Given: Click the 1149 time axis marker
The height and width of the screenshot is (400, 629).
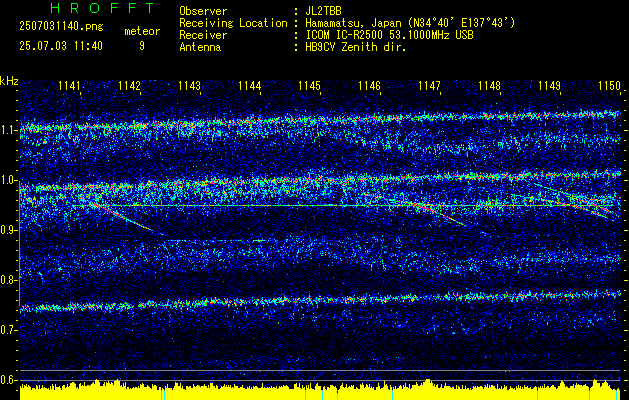Looking at the screenshot, I should (x=549, y=86).
